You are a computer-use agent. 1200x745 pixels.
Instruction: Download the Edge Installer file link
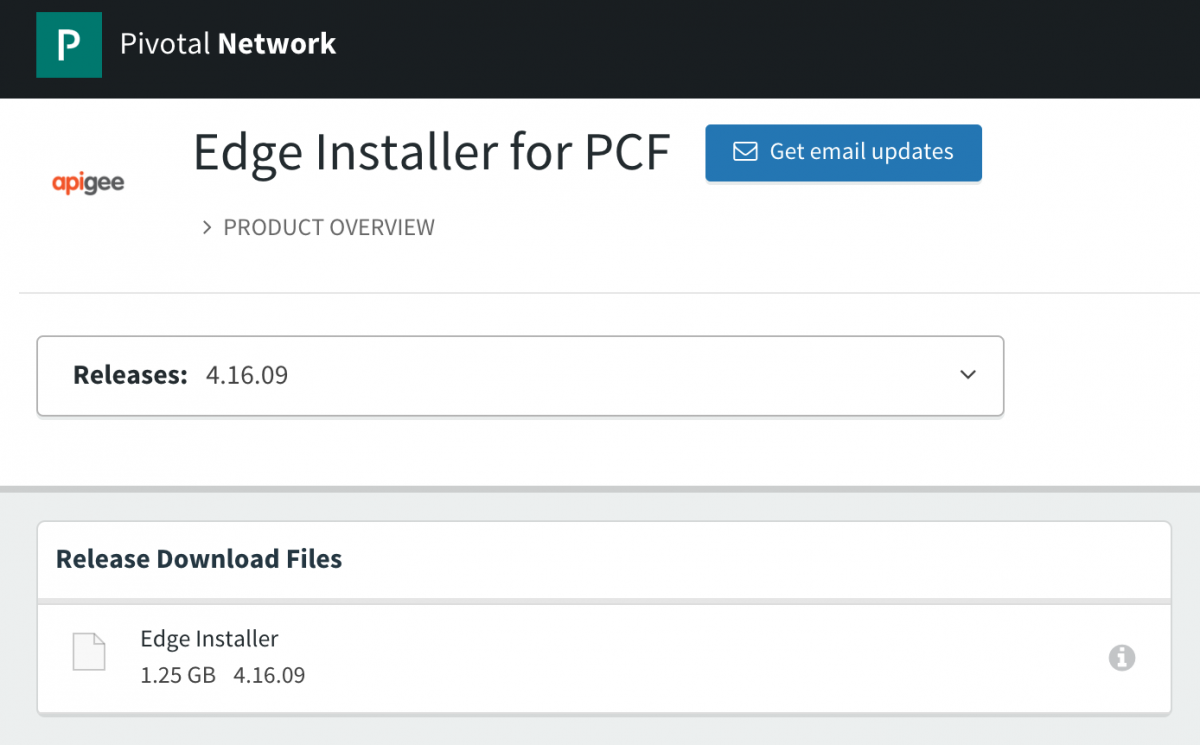point(209,638)
